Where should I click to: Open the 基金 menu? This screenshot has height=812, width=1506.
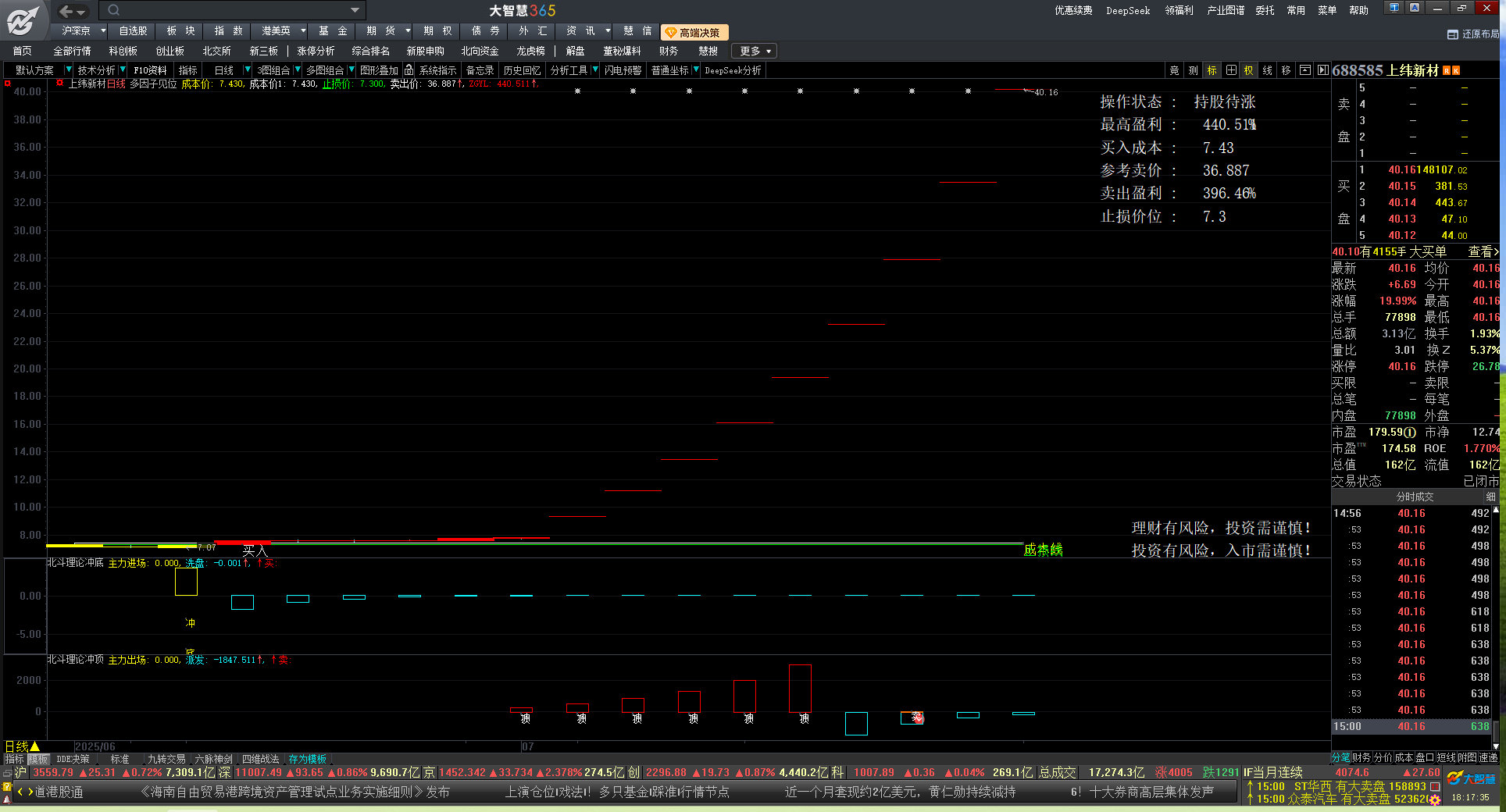[333, 31]
